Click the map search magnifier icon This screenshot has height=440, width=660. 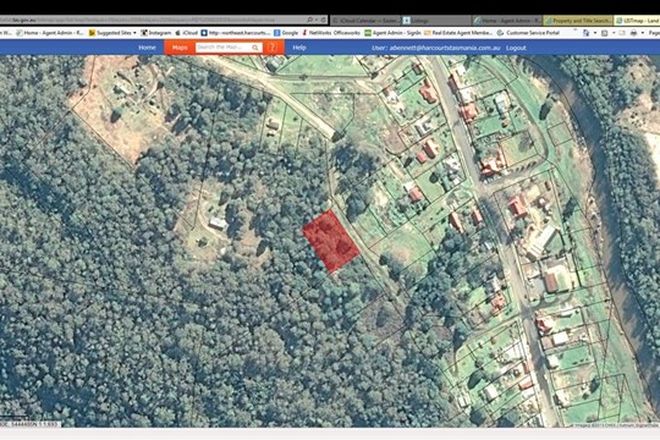tap(256, 47)
